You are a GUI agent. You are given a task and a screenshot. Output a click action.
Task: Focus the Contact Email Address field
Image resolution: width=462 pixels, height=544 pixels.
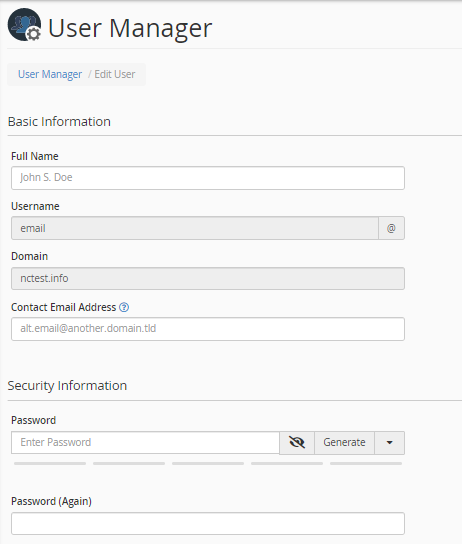coord(208,329)
